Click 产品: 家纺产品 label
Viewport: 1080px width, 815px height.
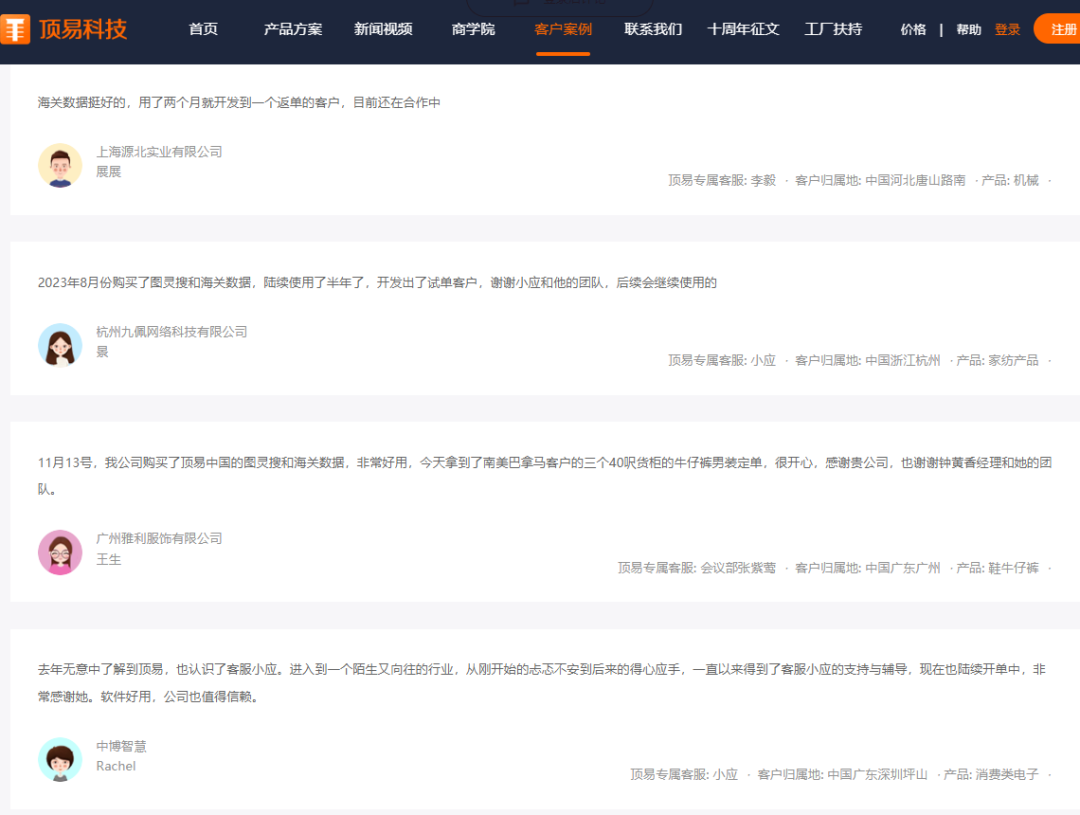(x=997, y=360)
